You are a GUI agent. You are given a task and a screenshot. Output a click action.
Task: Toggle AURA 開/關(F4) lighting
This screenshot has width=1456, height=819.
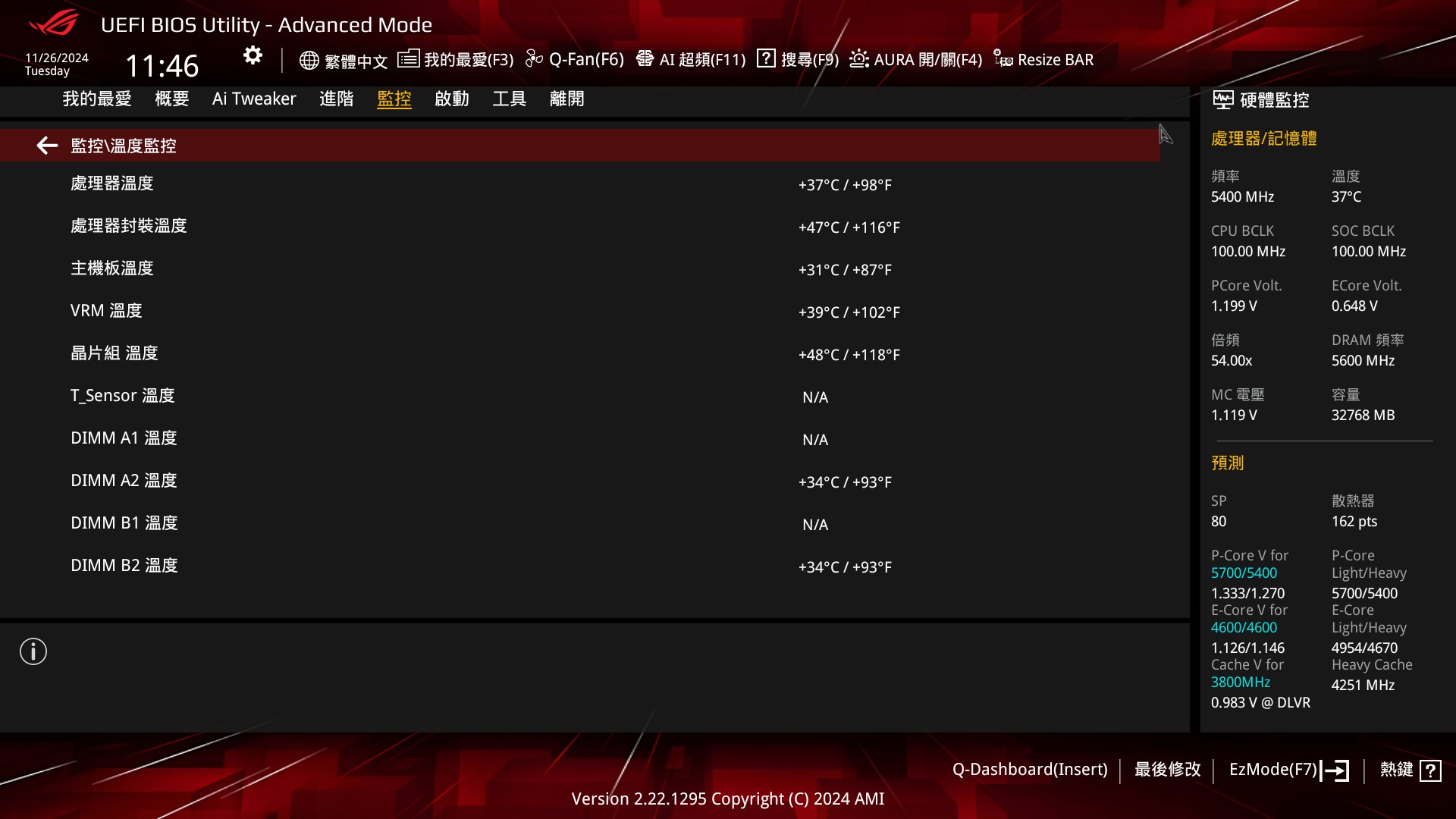point(915,59)
